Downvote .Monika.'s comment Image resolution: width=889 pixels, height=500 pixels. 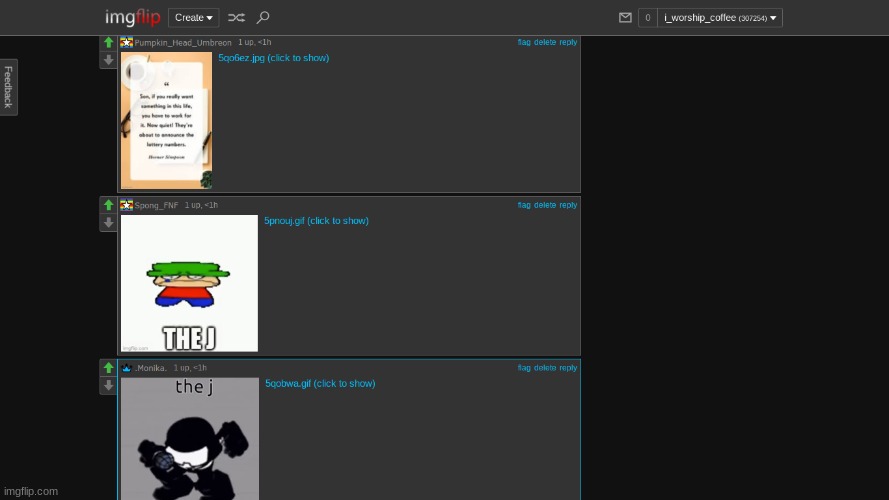pos(108,386)
